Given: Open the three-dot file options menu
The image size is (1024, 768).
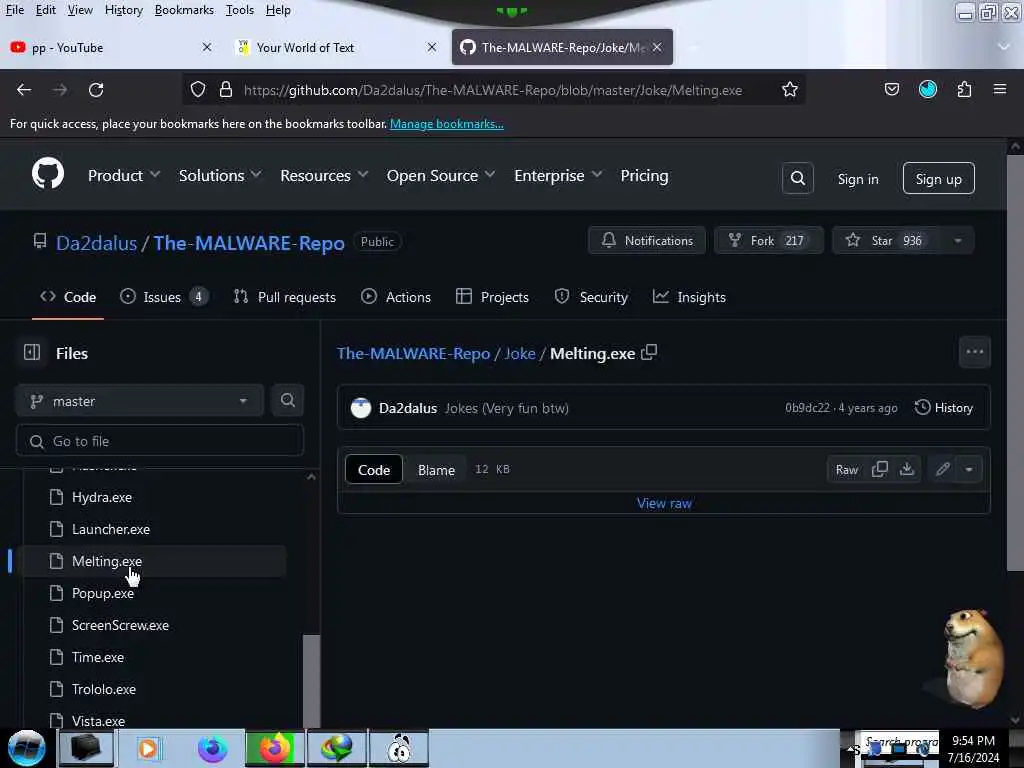Looking at the screenshot, I should click(974, 352).
